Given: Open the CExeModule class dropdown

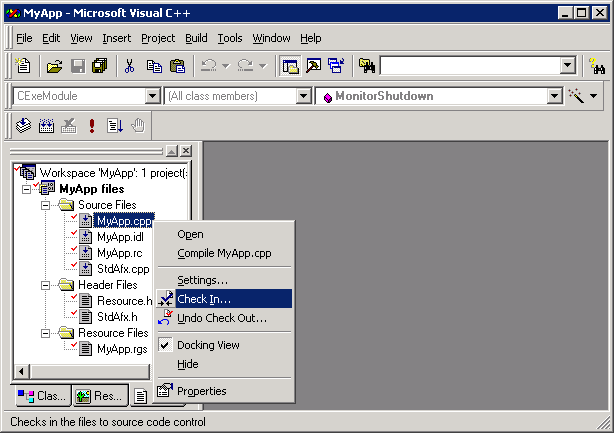Looking at the screenshot, I should coord(153,96).
